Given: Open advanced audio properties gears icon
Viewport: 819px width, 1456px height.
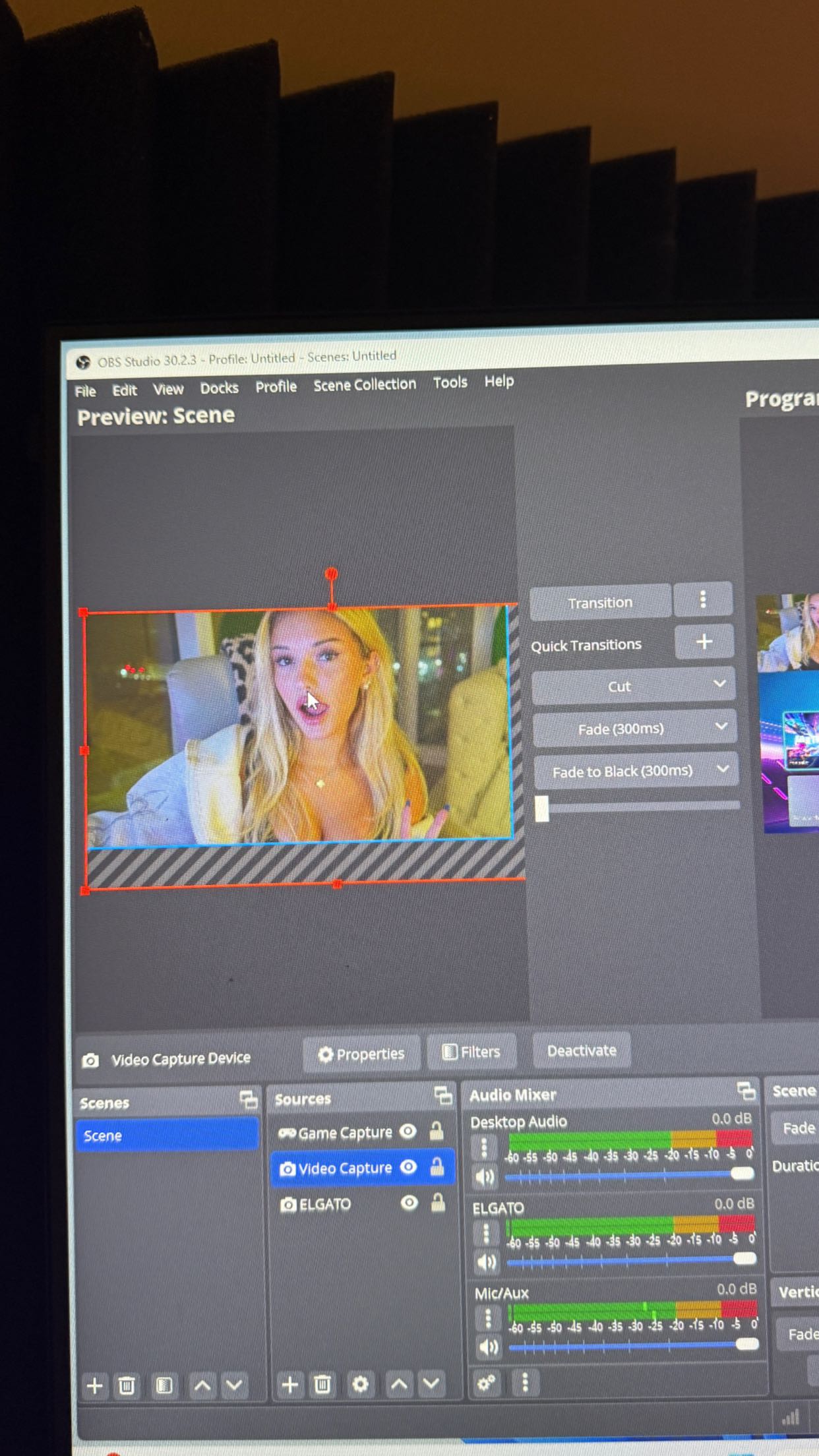Looking at the screenshot, I should coord(487,1382).
